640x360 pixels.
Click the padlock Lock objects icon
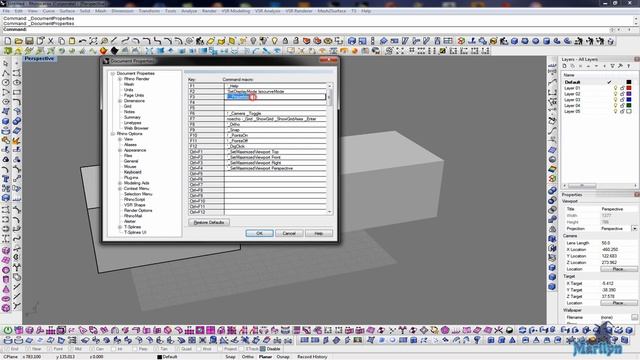[285, 41]
